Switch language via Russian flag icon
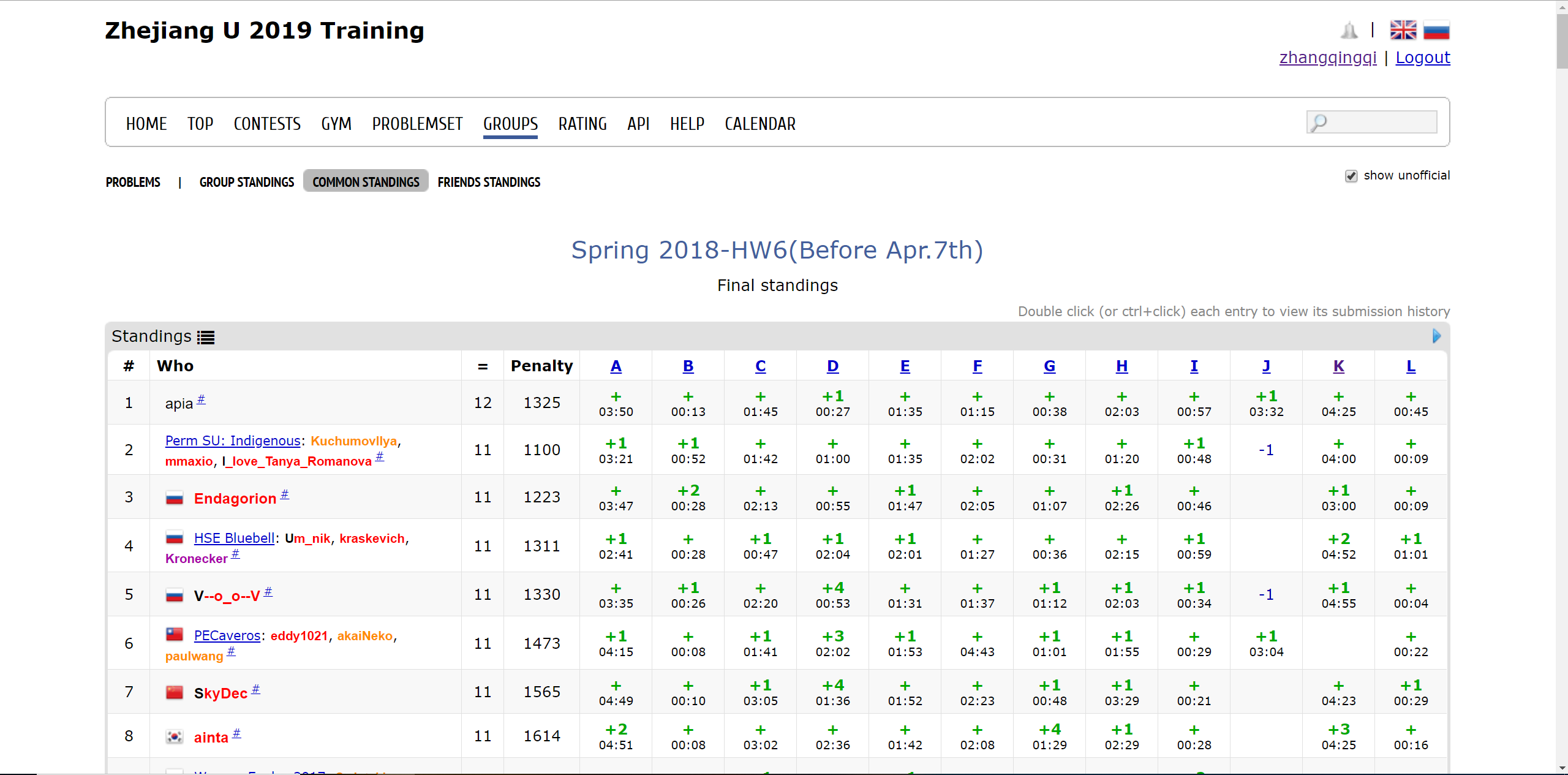1568x775 pixels. tap(1436, 30)
